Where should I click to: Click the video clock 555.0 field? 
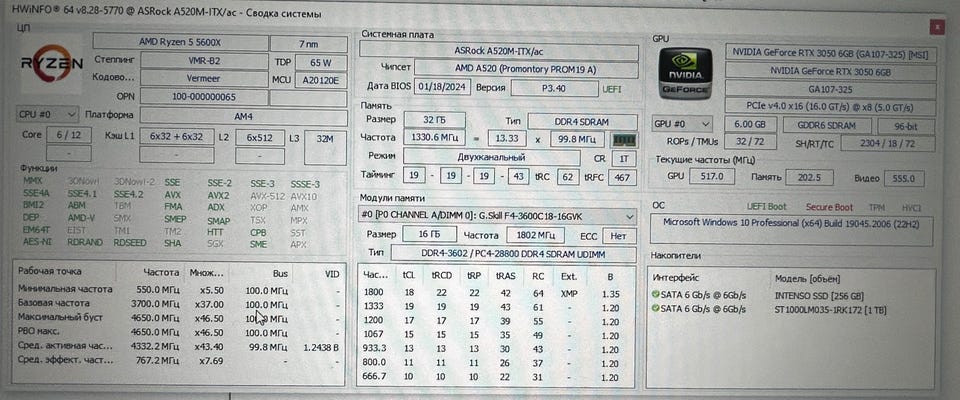904,179
